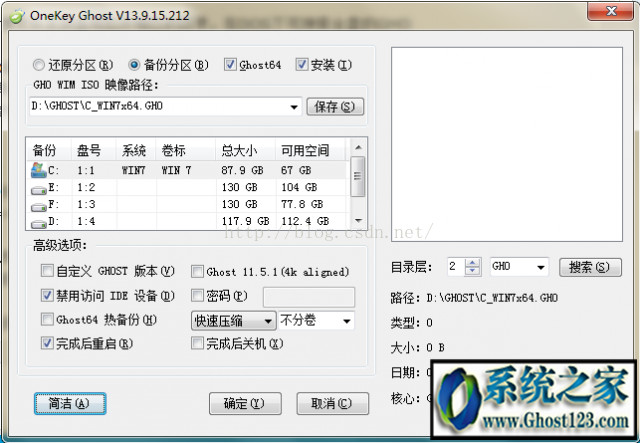Screen dimensions: 640x443
Task: Decrease the 目录层 spinner value
Action: (472, 271)
